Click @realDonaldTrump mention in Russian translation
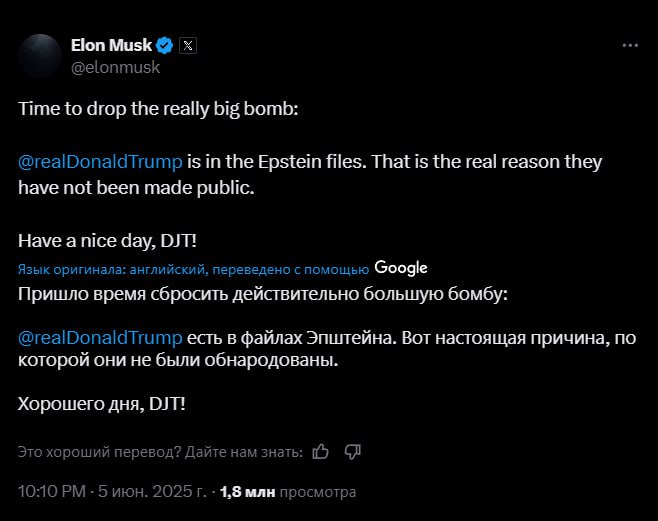The width and height of the screenshot is (658, 521). pos(100,337)
